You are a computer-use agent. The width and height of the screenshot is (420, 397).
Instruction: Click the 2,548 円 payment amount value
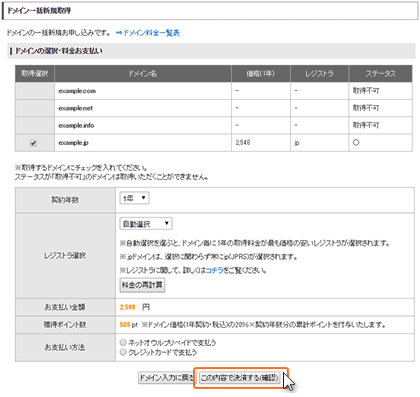tap(135, 307)
